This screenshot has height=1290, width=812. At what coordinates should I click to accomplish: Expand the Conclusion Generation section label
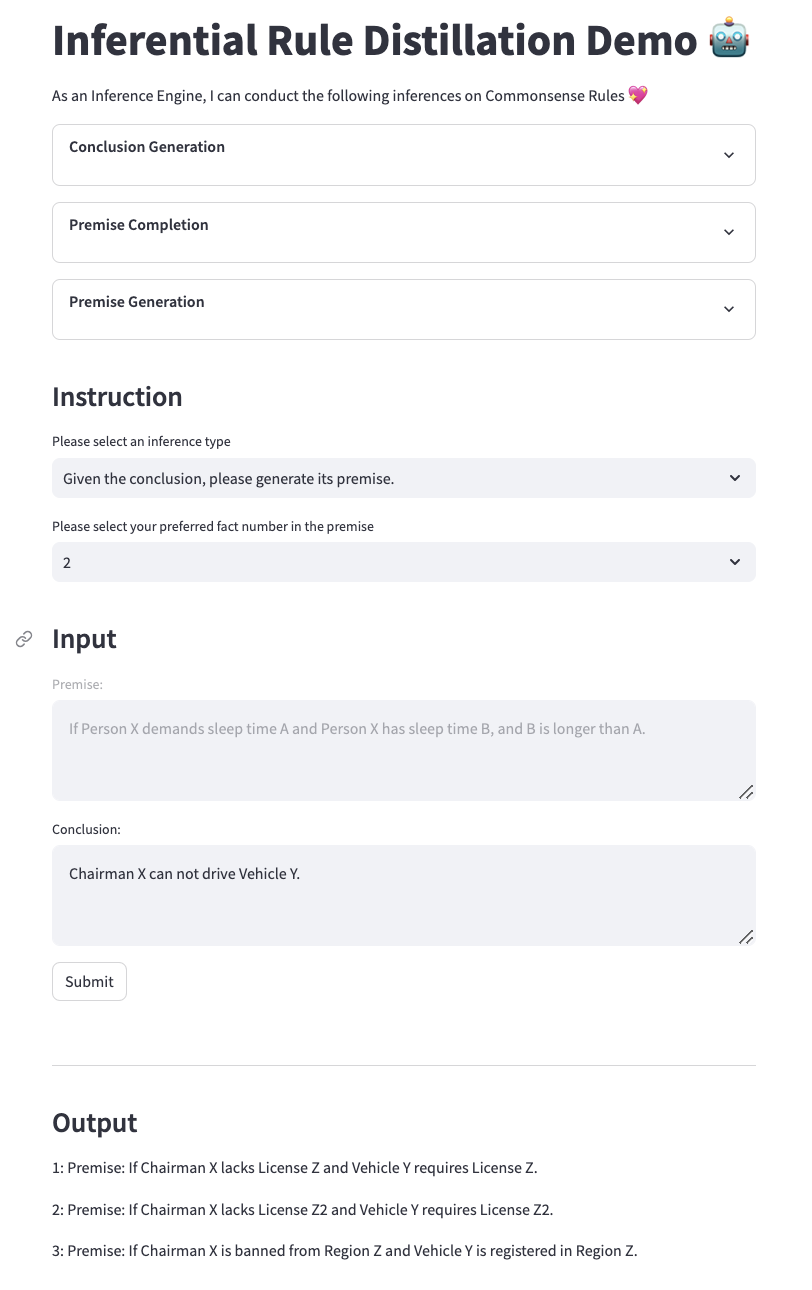coord(147,147)
